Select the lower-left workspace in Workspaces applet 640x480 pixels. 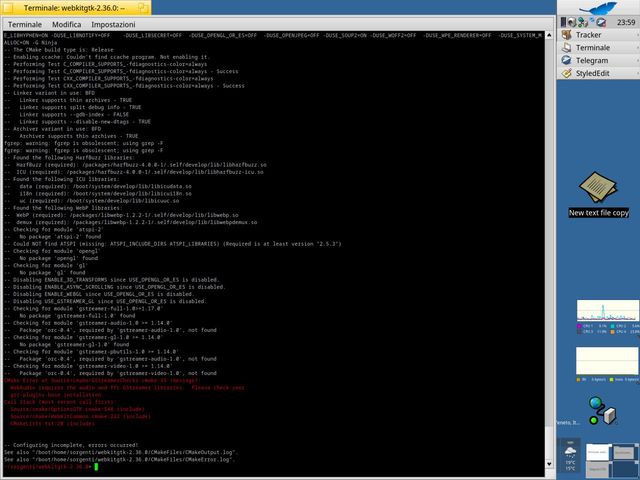pos(599,468)
